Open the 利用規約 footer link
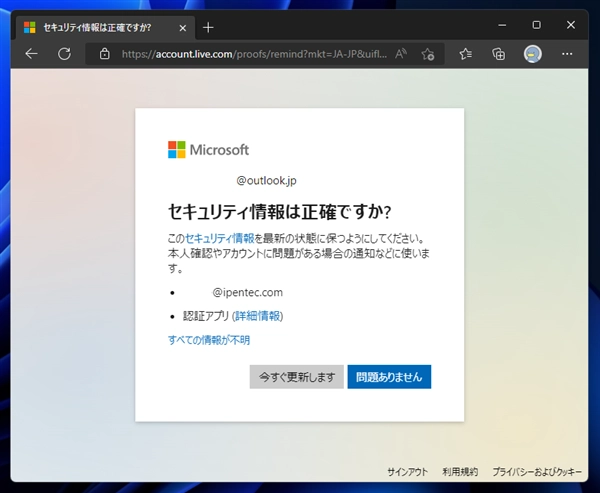 tap(460, 472)
